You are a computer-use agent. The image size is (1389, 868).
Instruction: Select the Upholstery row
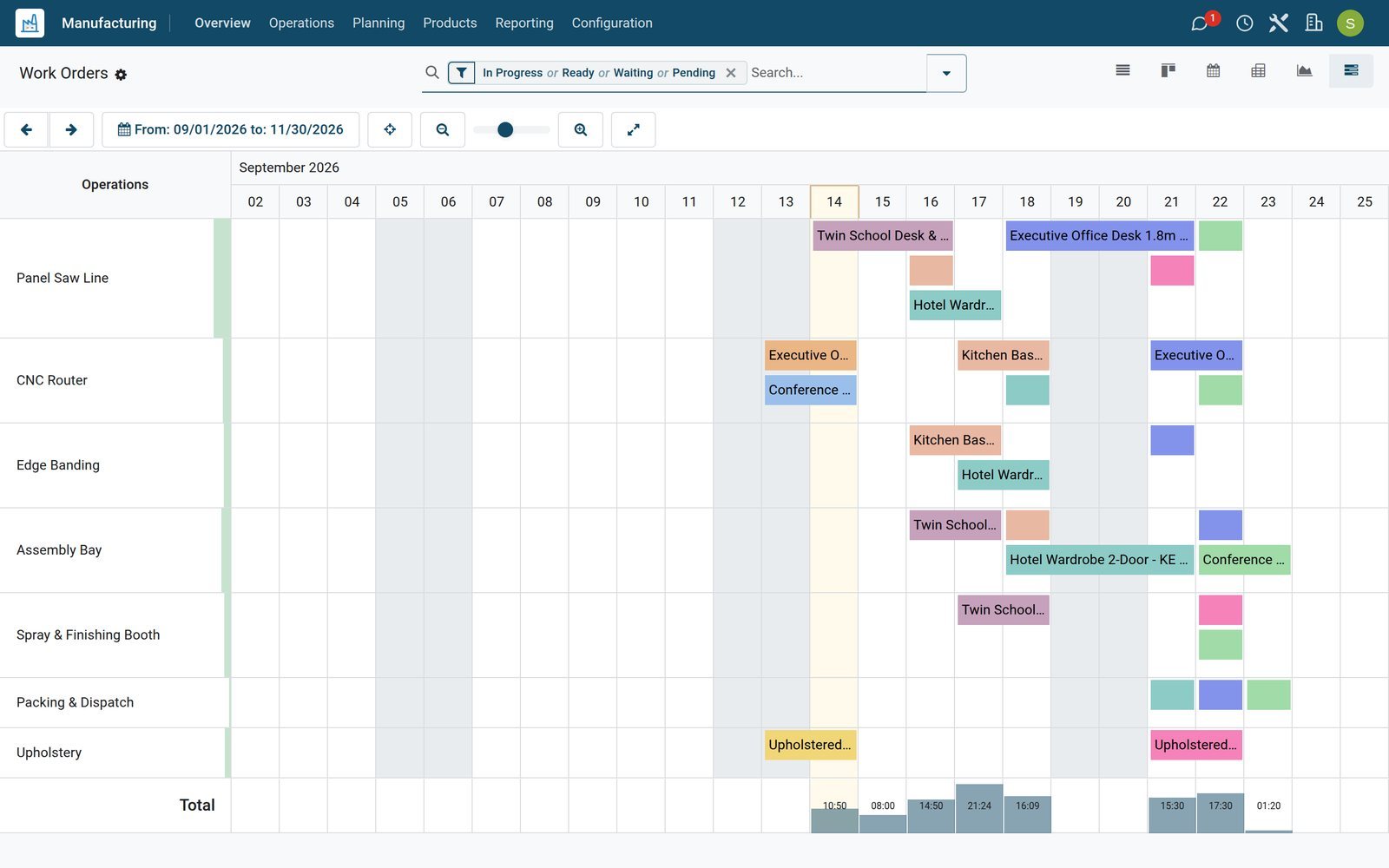click(115, 753)
